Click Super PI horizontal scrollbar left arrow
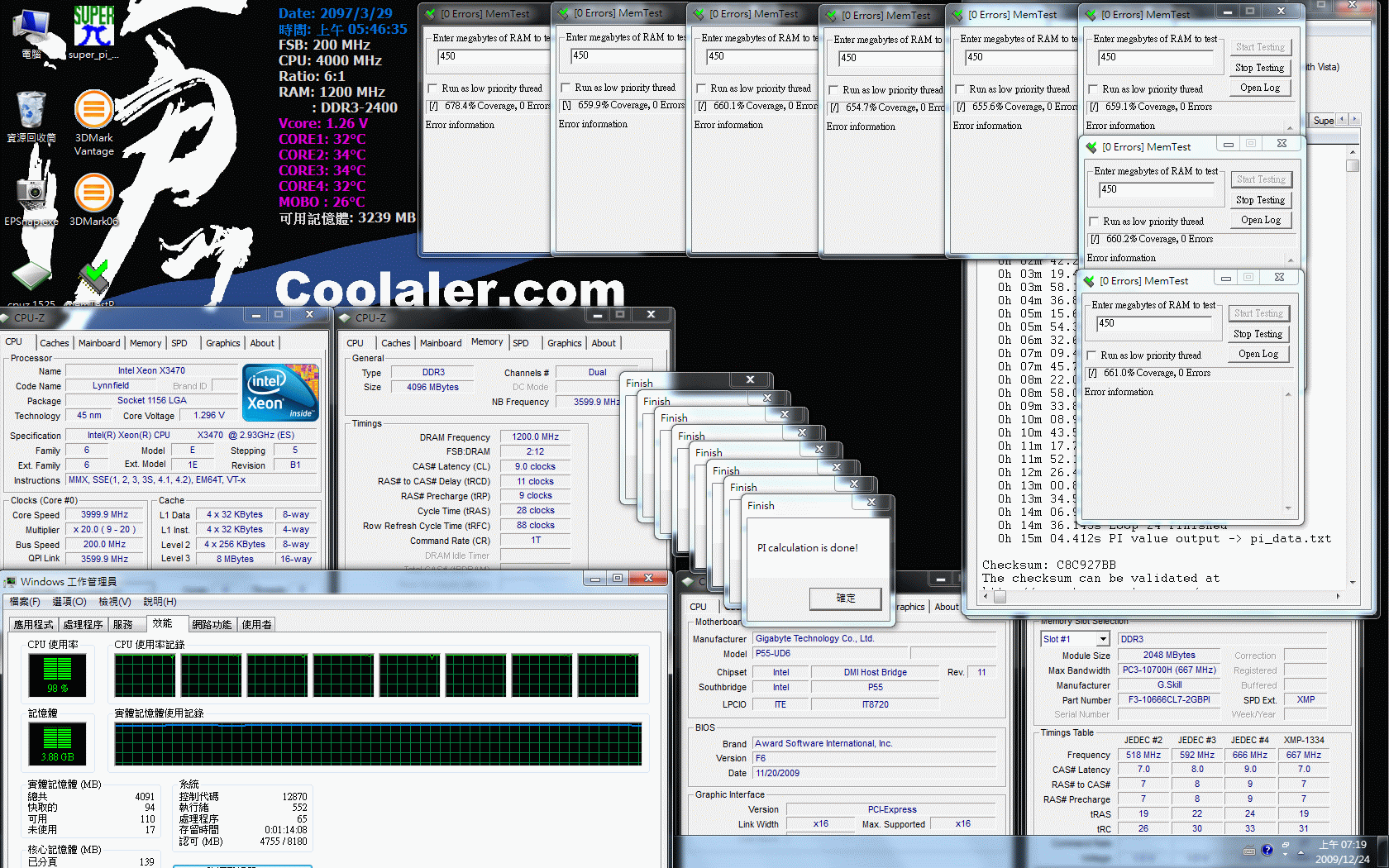 pyautogui.click(x=986, y=596)
